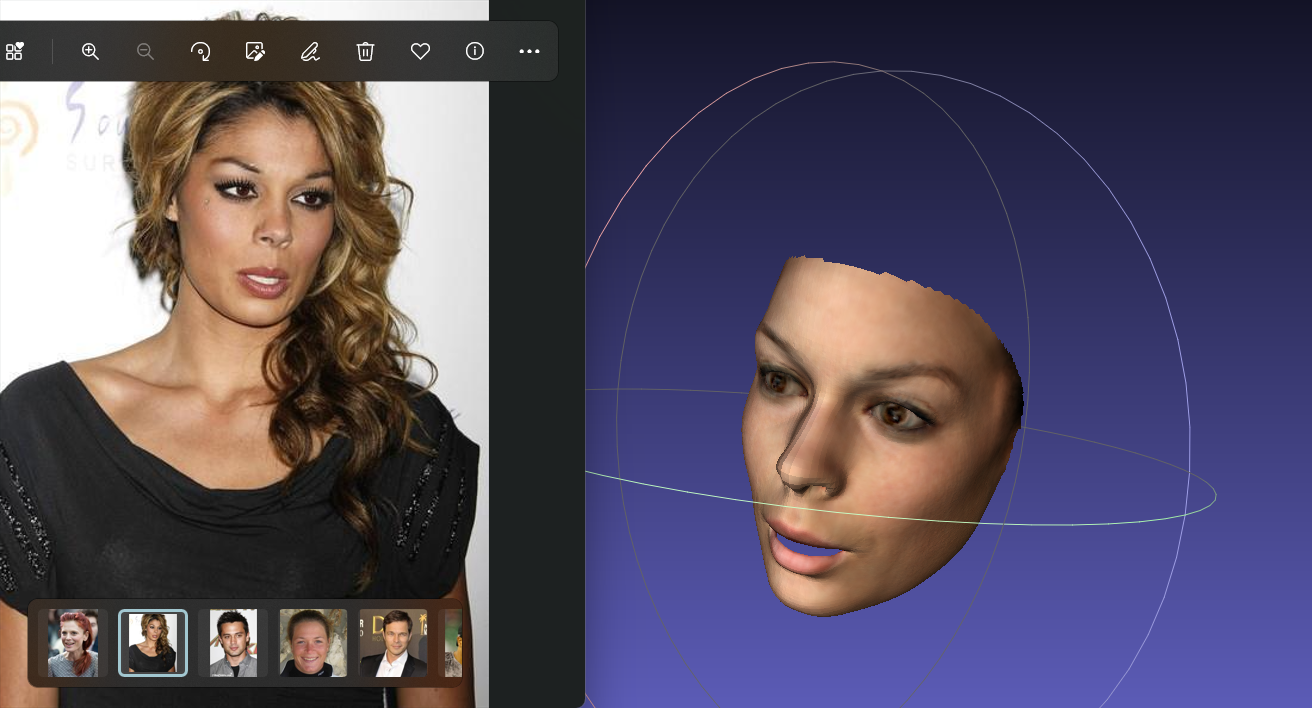
Task: Delete the photo with the trash icon
Action: pos(365,51)
